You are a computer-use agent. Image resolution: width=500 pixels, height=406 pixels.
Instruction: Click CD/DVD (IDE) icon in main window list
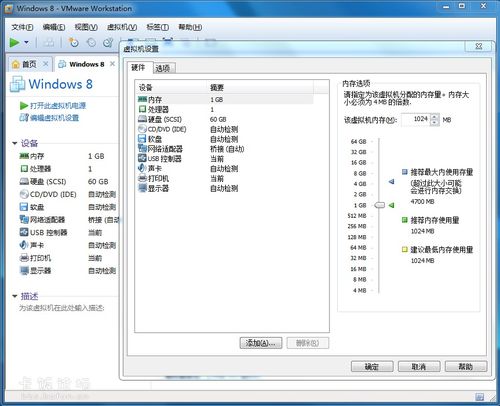click(x=24, y=194)
